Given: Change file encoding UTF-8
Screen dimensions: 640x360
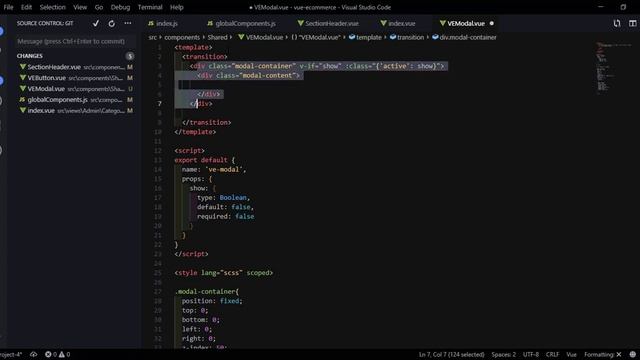Looking at the screenshot, I should tap(531, 354).
